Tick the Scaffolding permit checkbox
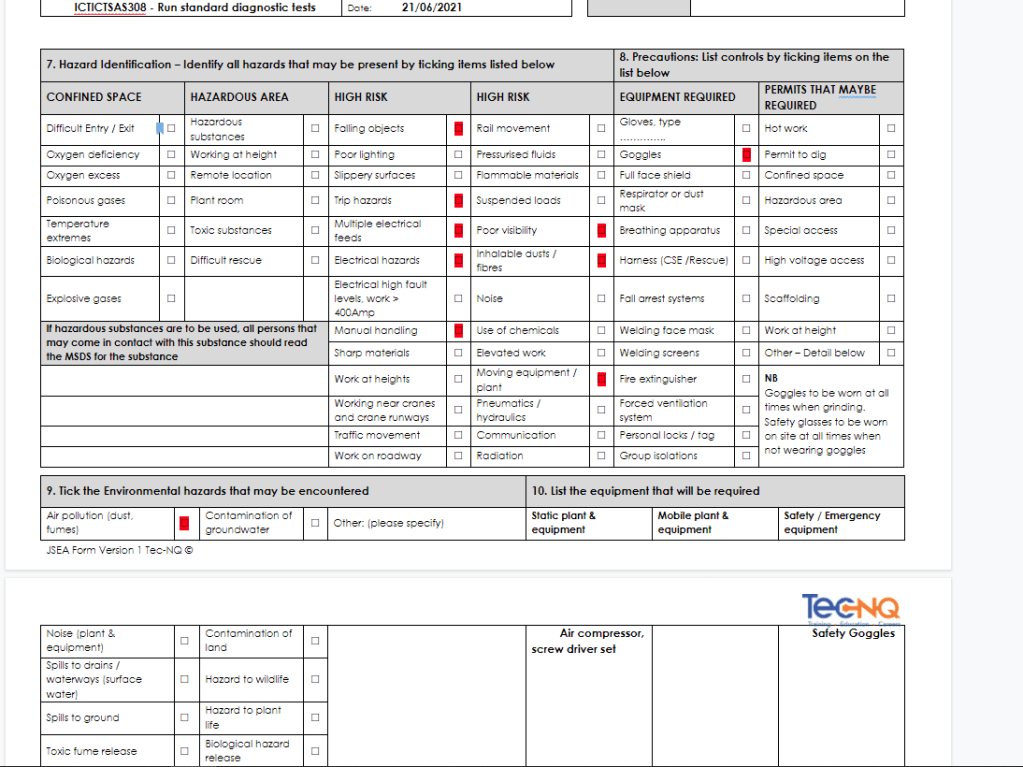 point(890,298)
